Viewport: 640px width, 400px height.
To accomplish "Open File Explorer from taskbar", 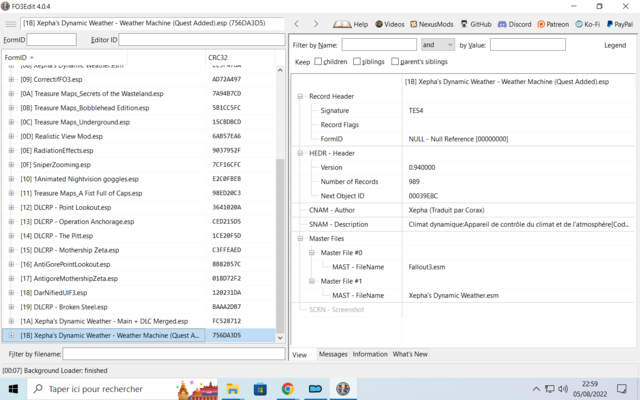I will click(233, 389).
